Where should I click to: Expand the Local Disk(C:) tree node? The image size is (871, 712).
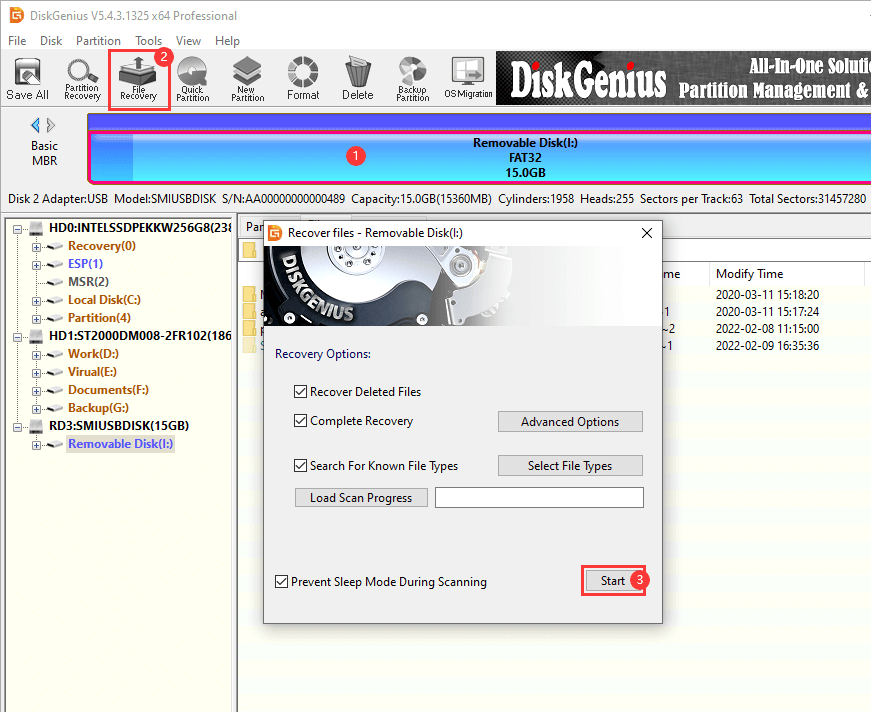click(37, 300)
